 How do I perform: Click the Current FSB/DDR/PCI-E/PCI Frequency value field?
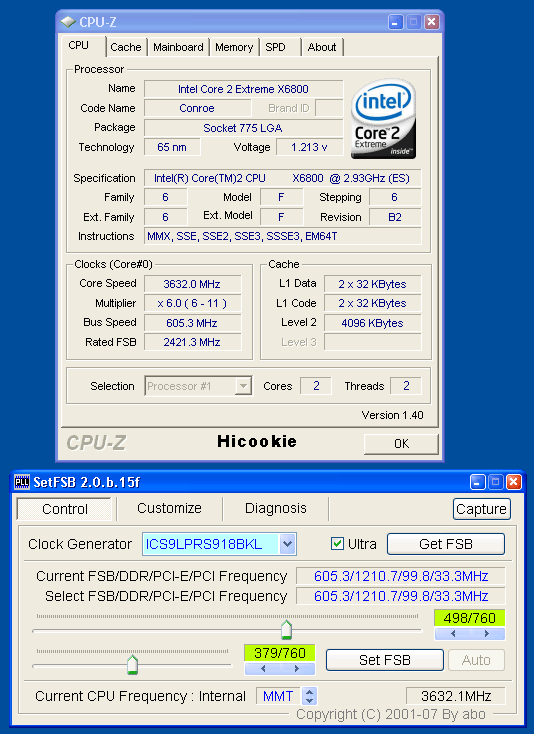(401, 576)
